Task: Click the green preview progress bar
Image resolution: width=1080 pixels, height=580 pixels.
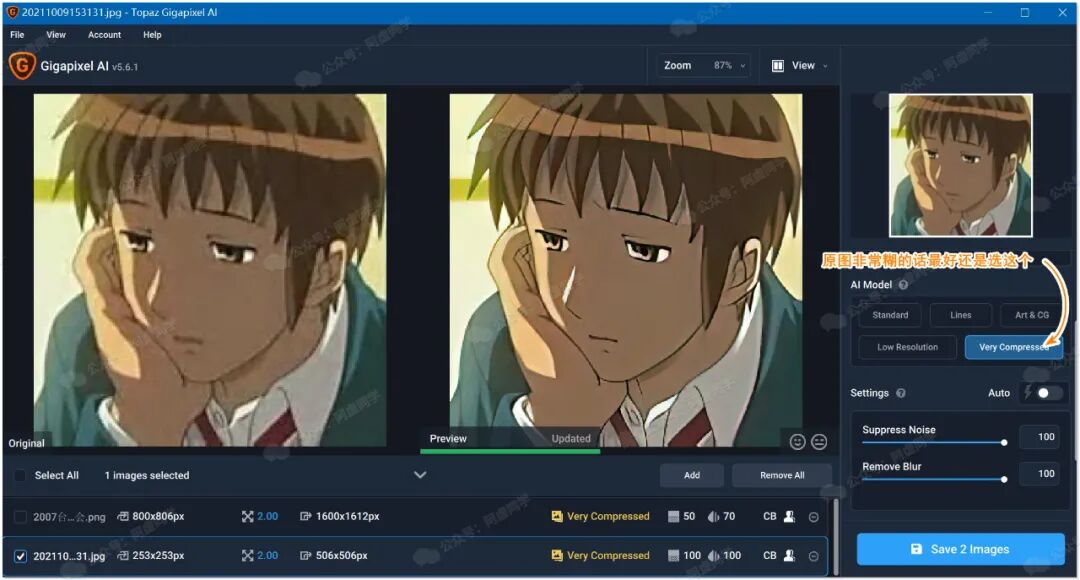Action: [x=510, y=452]
